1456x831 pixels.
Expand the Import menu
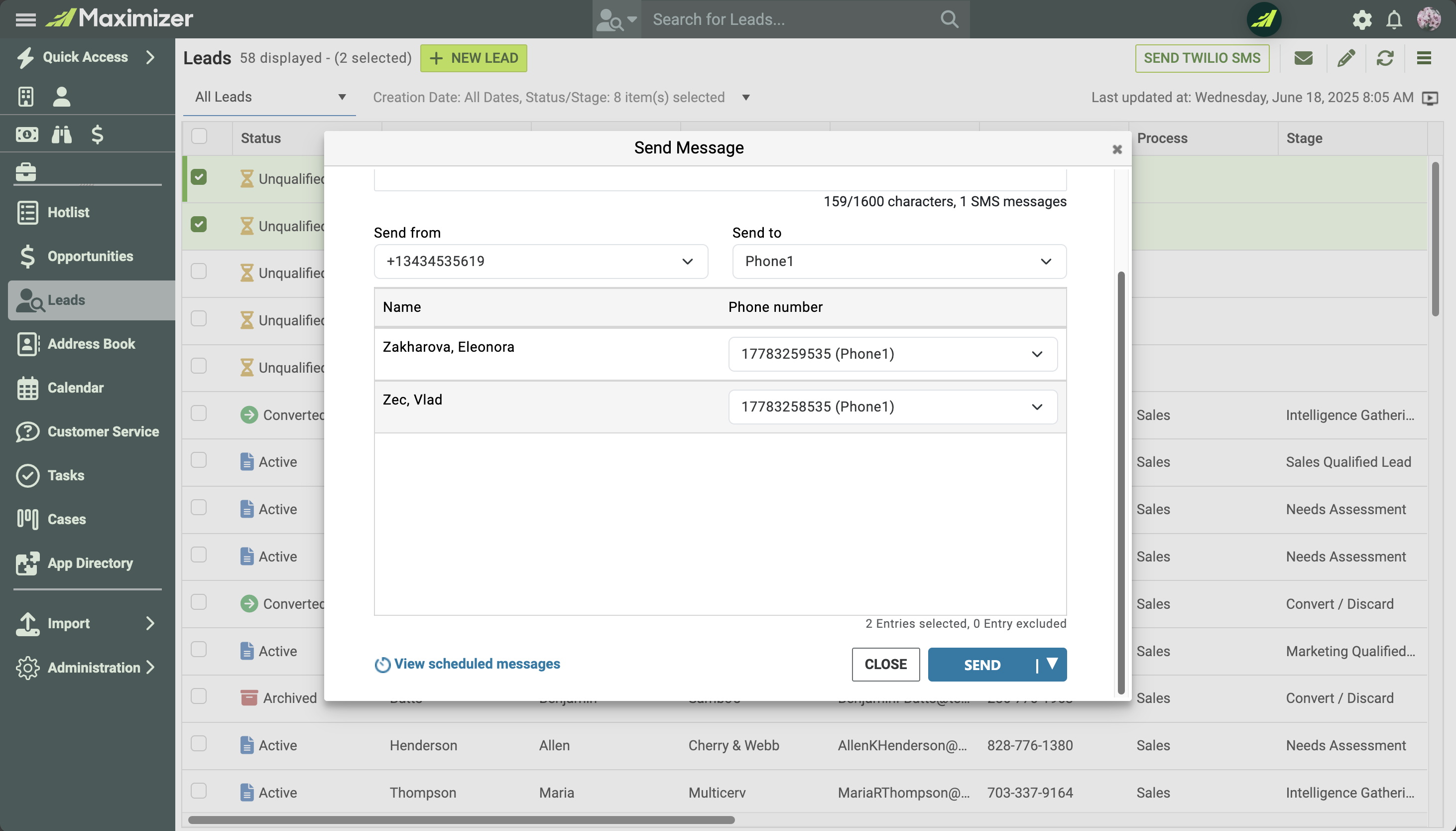87,623
